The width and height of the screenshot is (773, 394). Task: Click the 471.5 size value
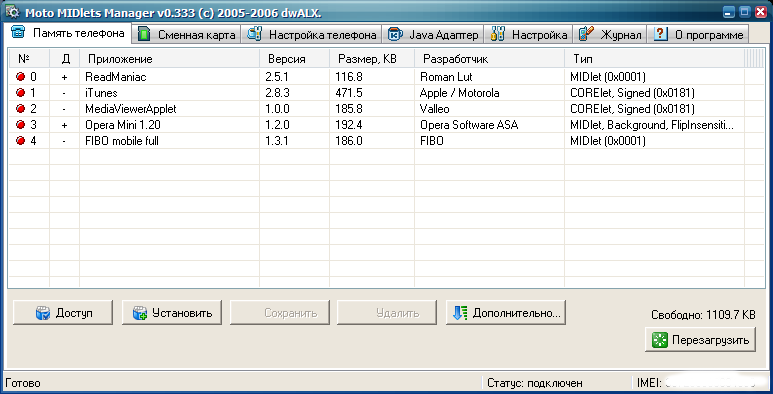349,93
